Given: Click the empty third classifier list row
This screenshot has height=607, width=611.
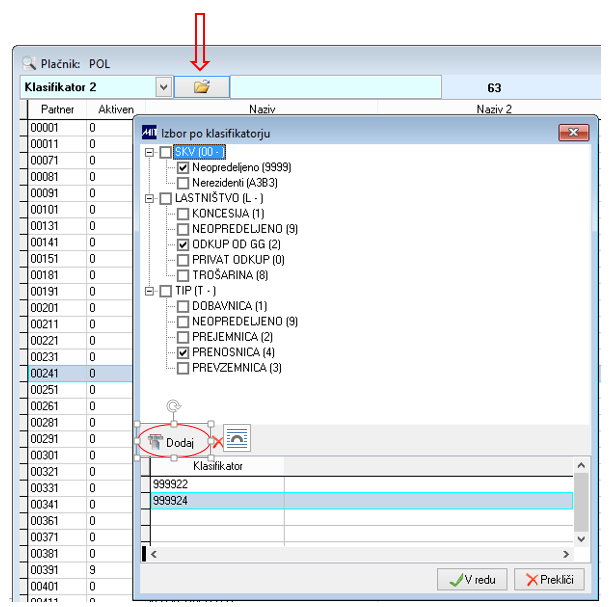Looking at the screenshot, I should pyautogui.click(x=361, y=517).
